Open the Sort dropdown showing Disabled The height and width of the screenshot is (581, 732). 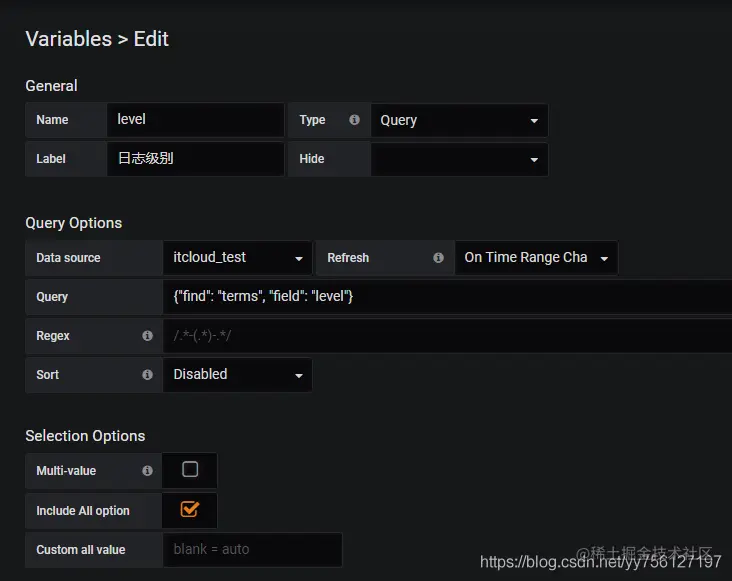(x=237, y=375)
